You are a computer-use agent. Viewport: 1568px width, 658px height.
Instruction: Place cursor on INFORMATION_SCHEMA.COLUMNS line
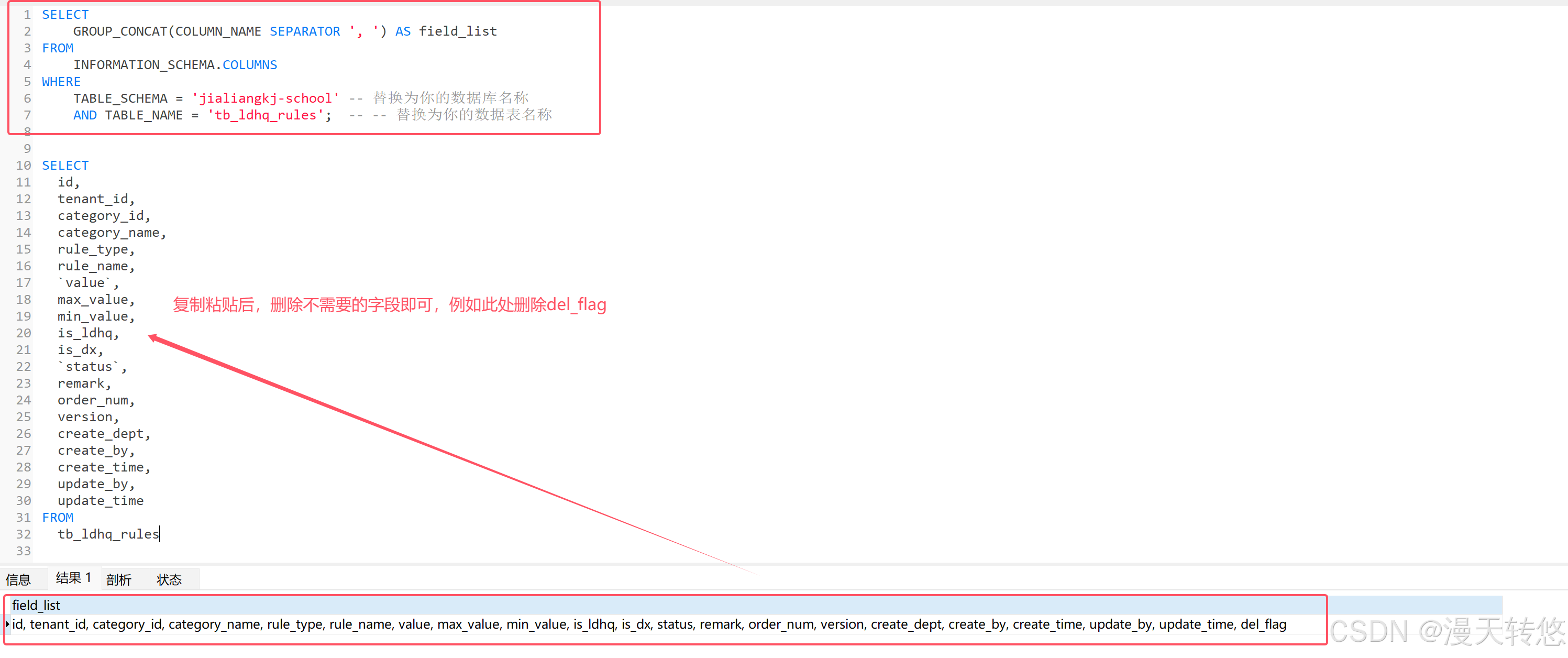(x=175, y=64)
